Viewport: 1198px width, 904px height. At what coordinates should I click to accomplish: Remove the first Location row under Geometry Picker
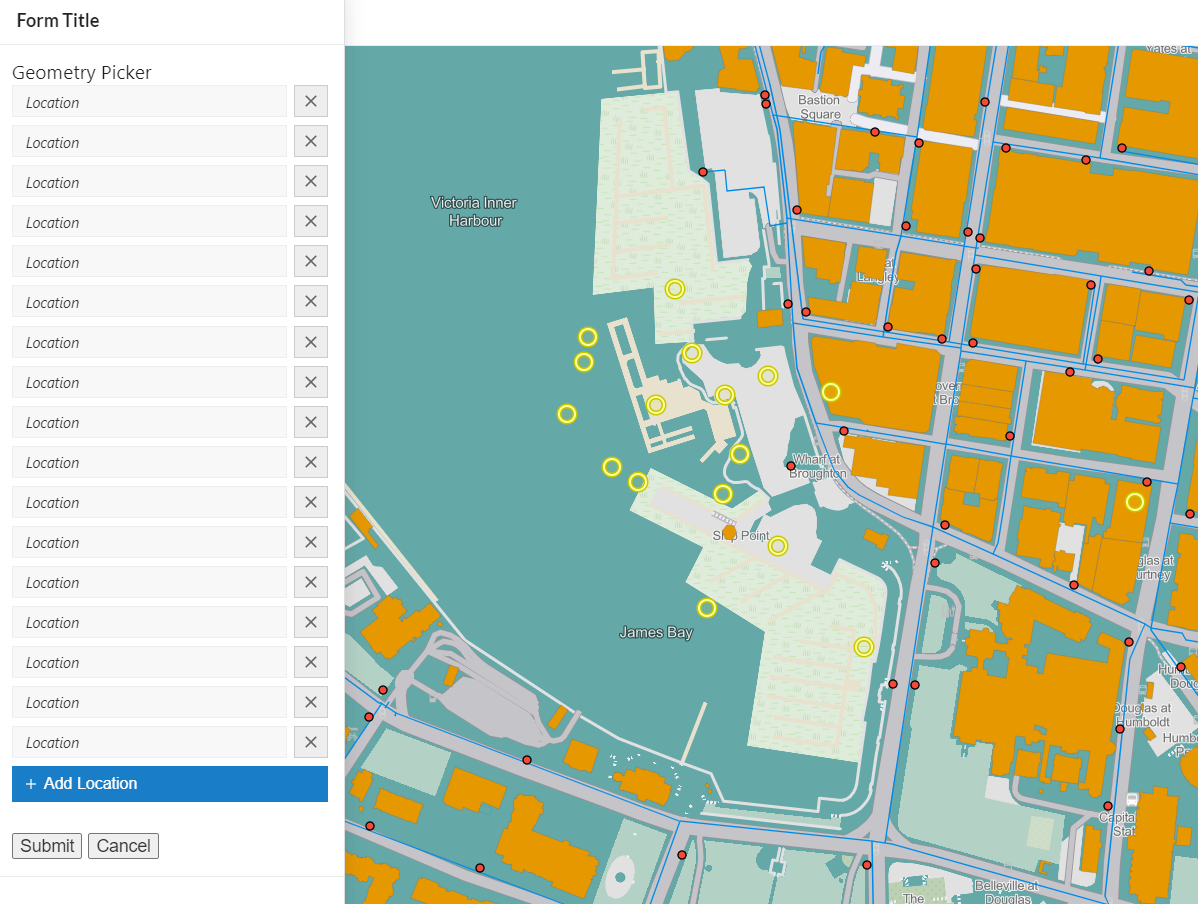click(311, 101)
